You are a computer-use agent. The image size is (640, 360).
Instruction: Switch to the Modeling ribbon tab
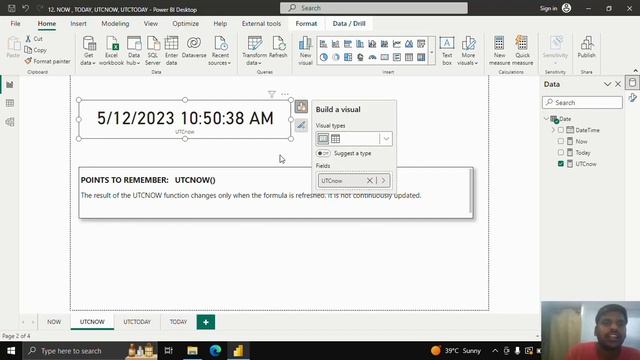(115, 24)
